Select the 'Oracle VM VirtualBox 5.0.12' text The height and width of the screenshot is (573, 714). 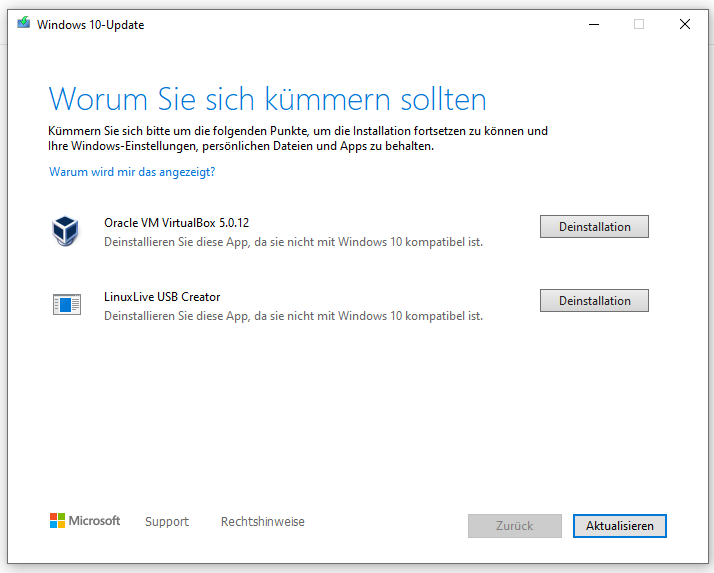click(177, 223)
